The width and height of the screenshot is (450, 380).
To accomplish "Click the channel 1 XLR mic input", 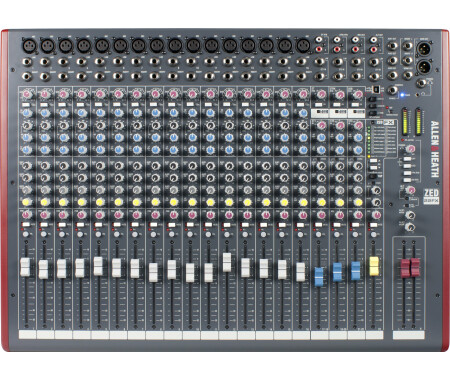I will pos(29,45).
